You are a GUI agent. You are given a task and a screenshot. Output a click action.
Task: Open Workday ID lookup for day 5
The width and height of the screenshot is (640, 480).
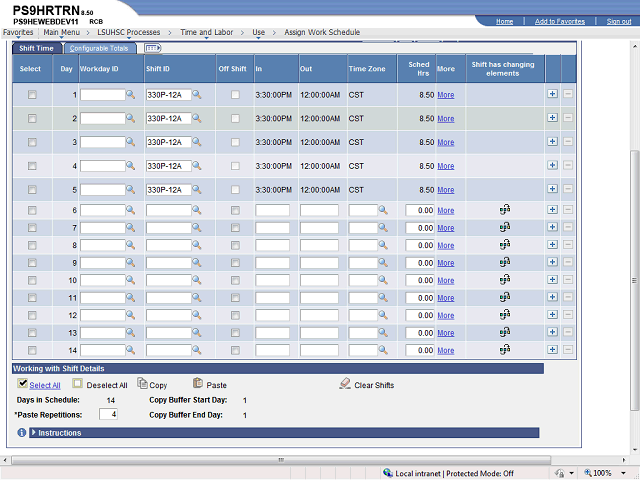131,189
